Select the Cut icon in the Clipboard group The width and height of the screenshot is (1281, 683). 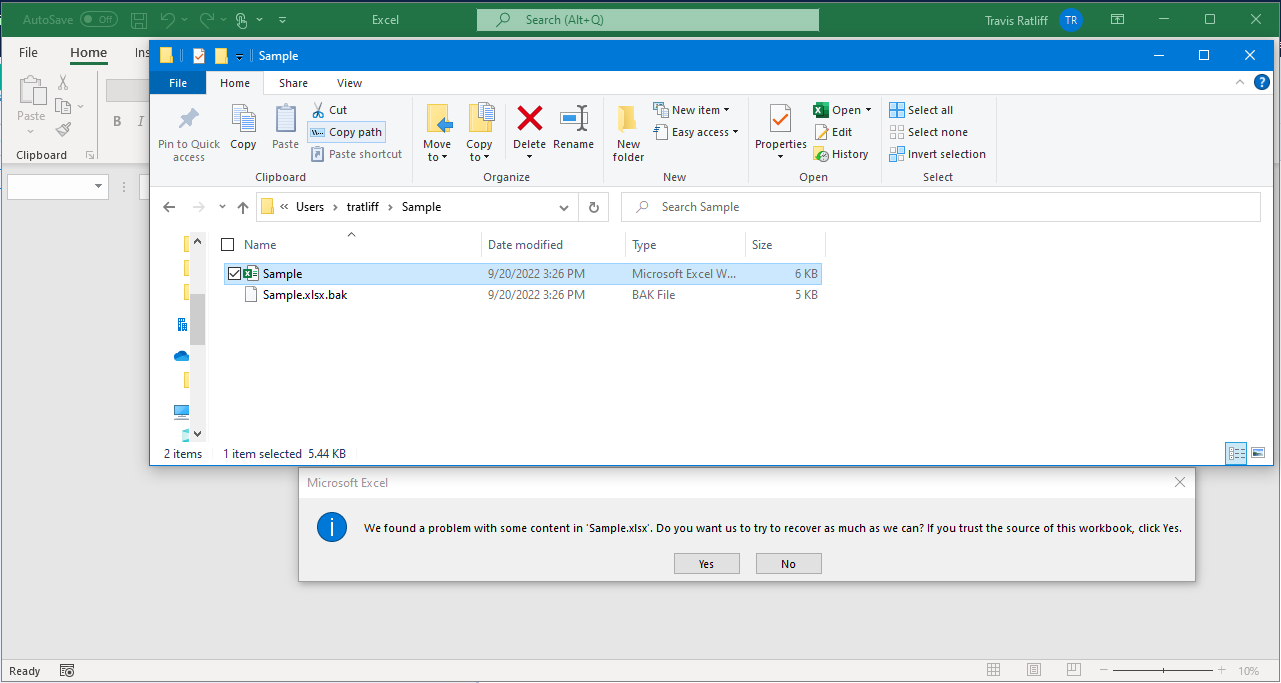tap(329, 109)
